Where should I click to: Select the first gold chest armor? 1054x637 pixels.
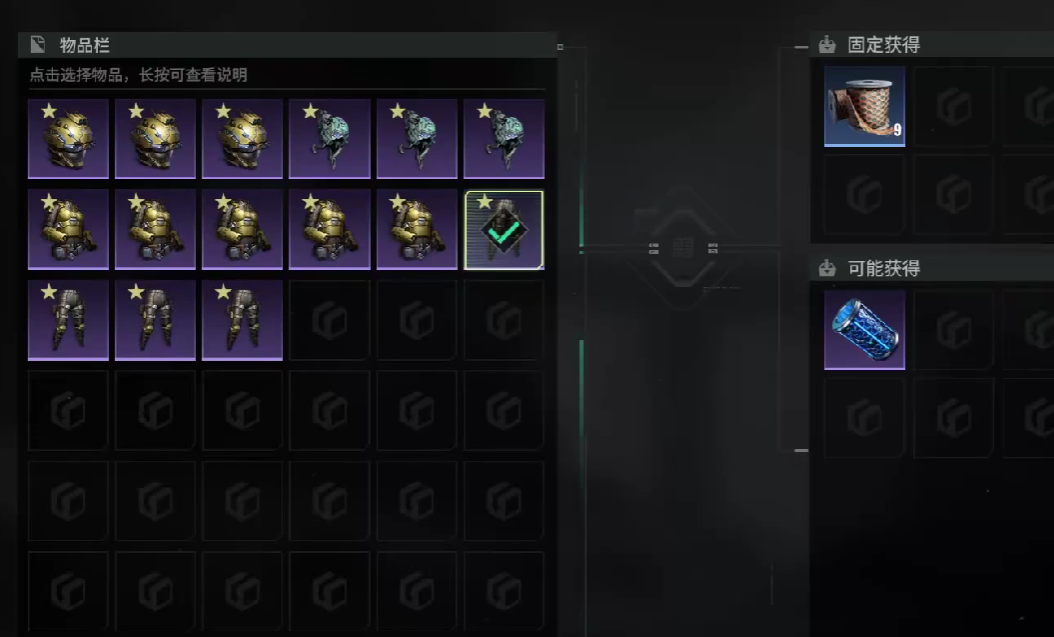68,230
